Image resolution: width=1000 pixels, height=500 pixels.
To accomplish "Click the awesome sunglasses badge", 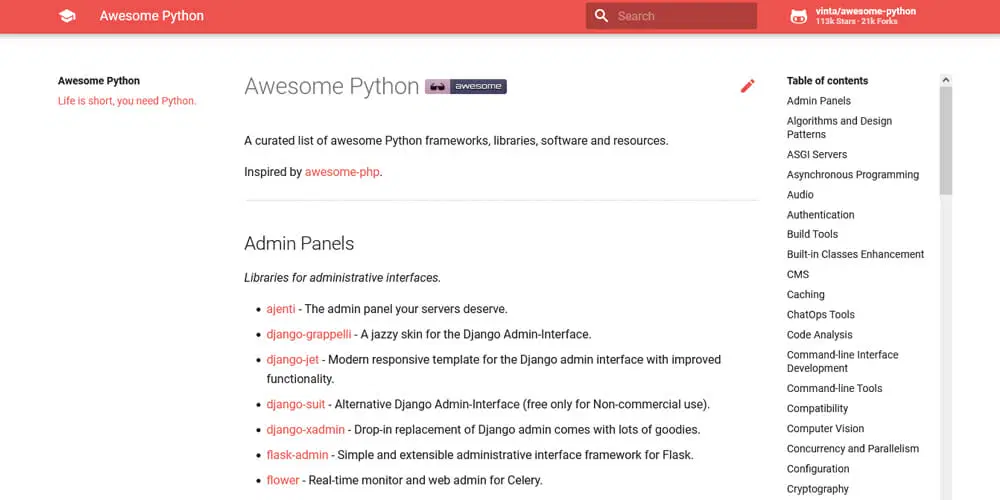I will click(466, 86).
